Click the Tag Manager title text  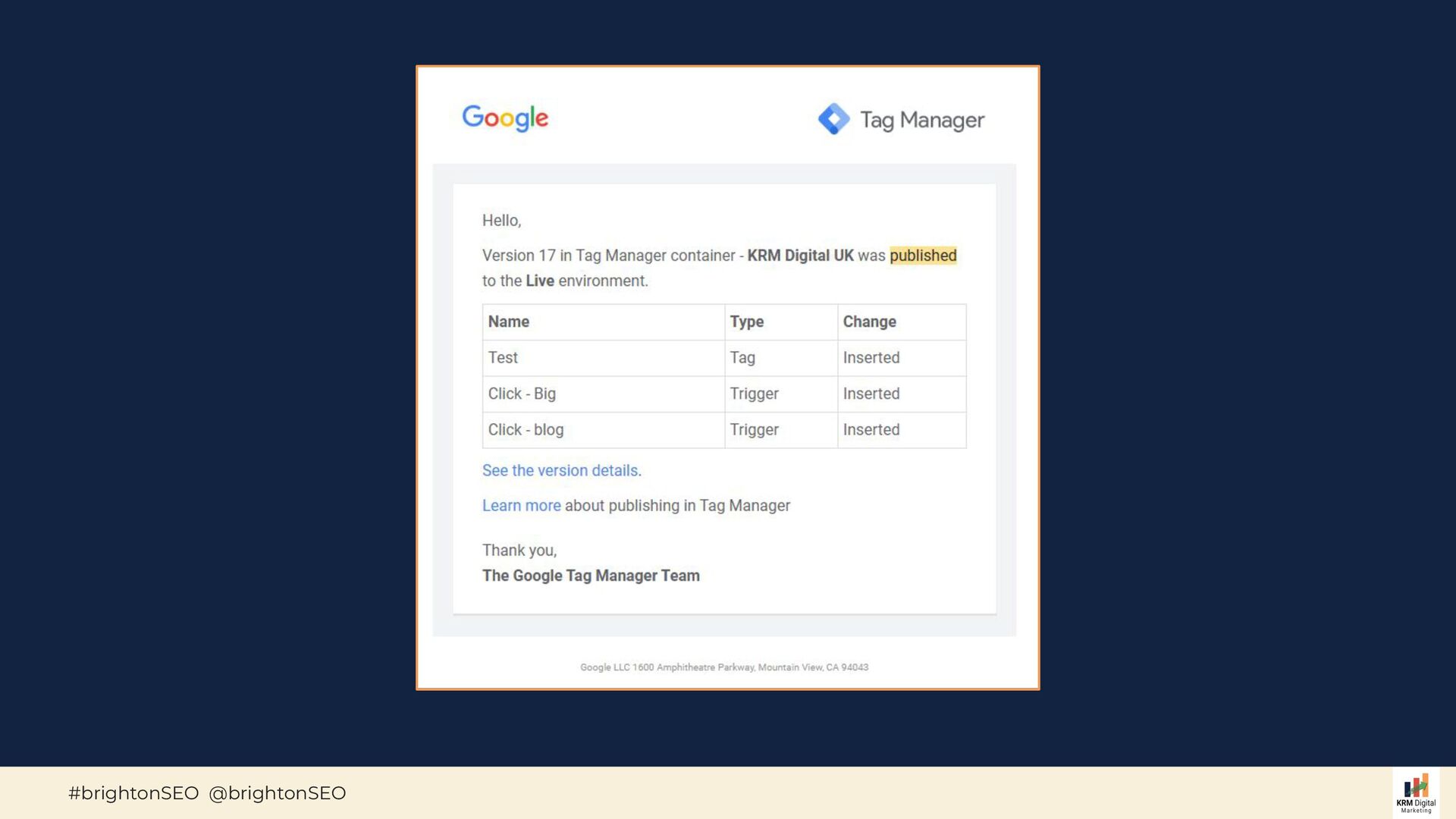pyautogui.click(x=921, y=120)
